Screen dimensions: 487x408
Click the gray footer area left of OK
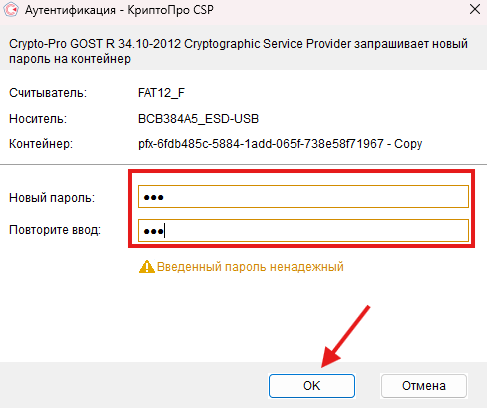(133, 385)
